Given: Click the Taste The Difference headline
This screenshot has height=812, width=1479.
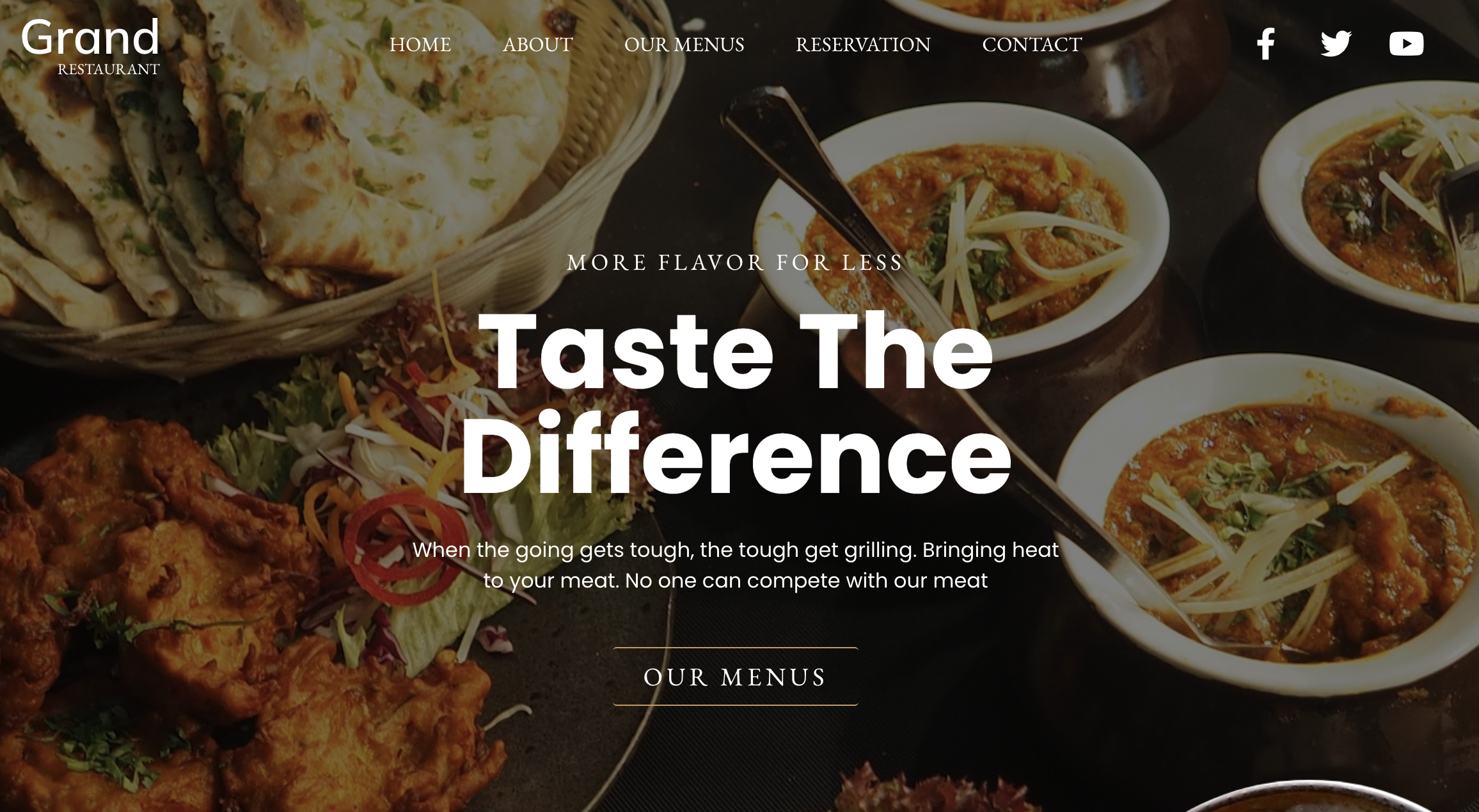Looking at the screenshot, I should pos(736,403).
